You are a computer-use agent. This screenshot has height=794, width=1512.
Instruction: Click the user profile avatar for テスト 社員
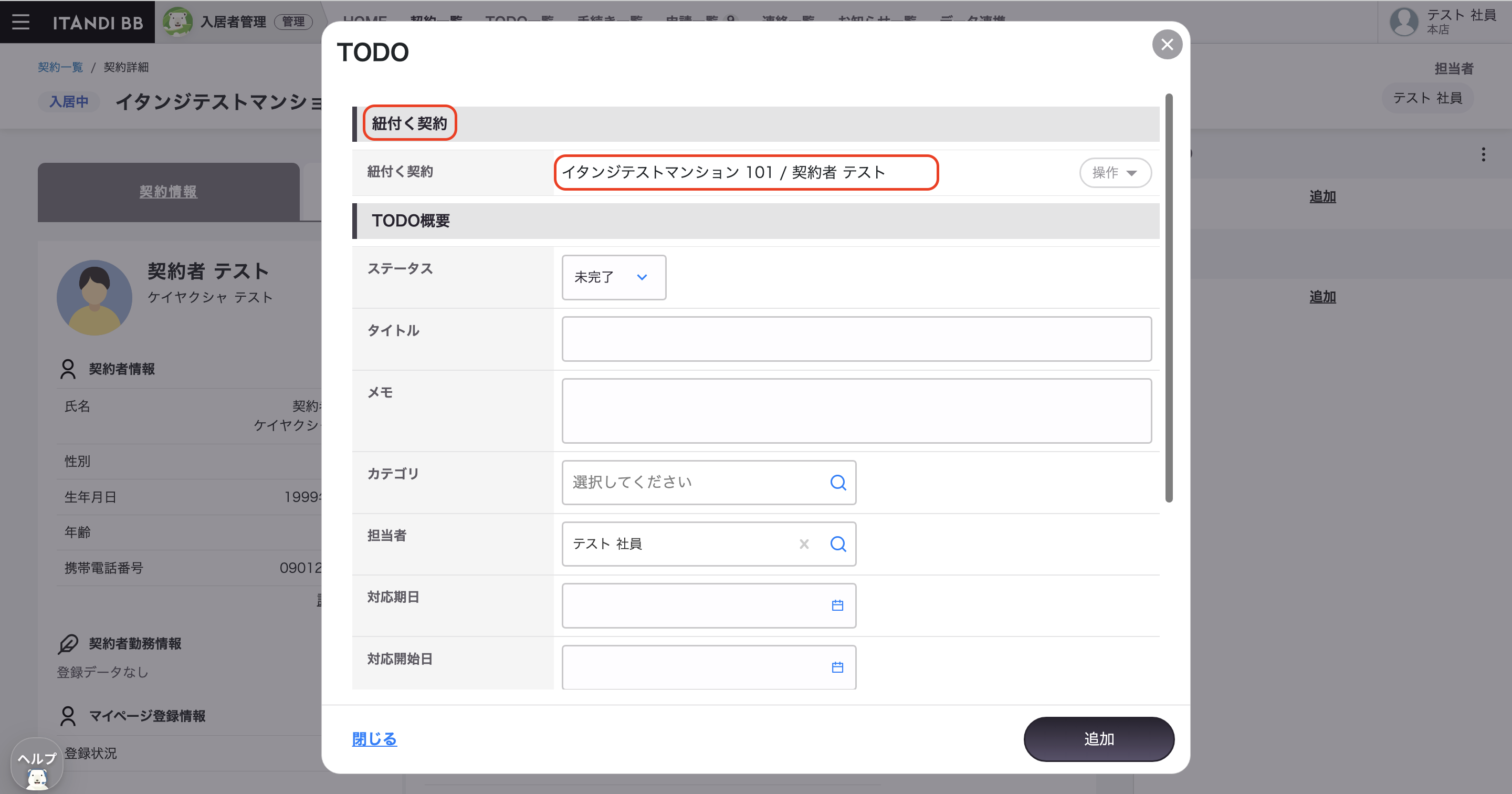[1403, 22]
